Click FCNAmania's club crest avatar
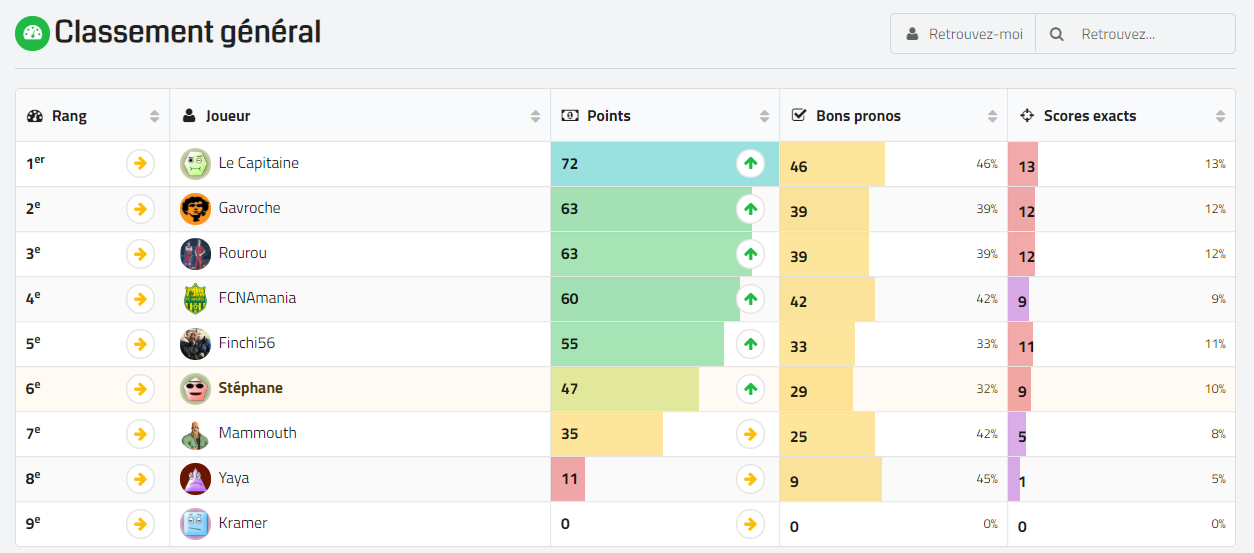Screen dimensions: 1254x553 tap(195, 299)
